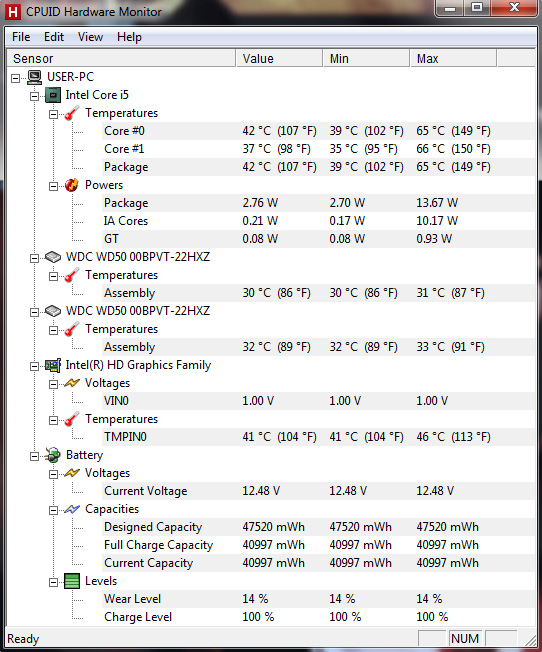
Task: Click the thermometer icon under Intel Core i5
Action: click(x=72, y=113)
